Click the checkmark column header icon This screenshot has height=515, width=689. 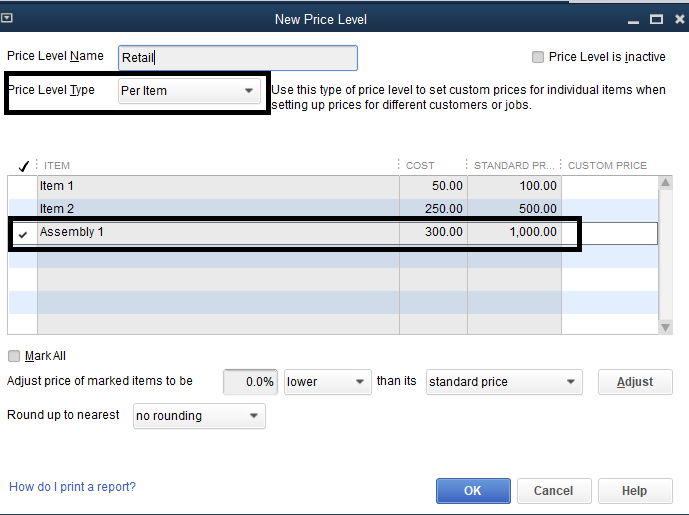tap(23, 166)
